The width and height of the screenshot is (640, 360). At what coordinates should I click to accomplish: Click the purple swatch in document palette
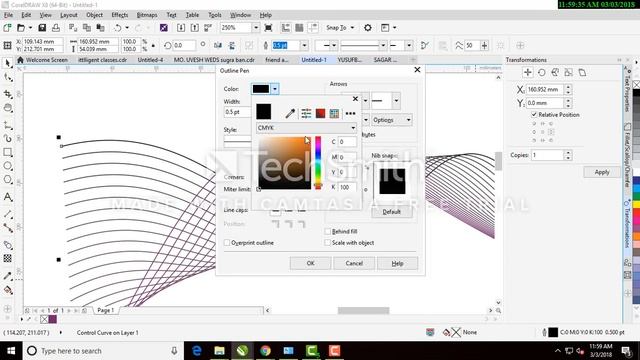[x=53, y=319]
